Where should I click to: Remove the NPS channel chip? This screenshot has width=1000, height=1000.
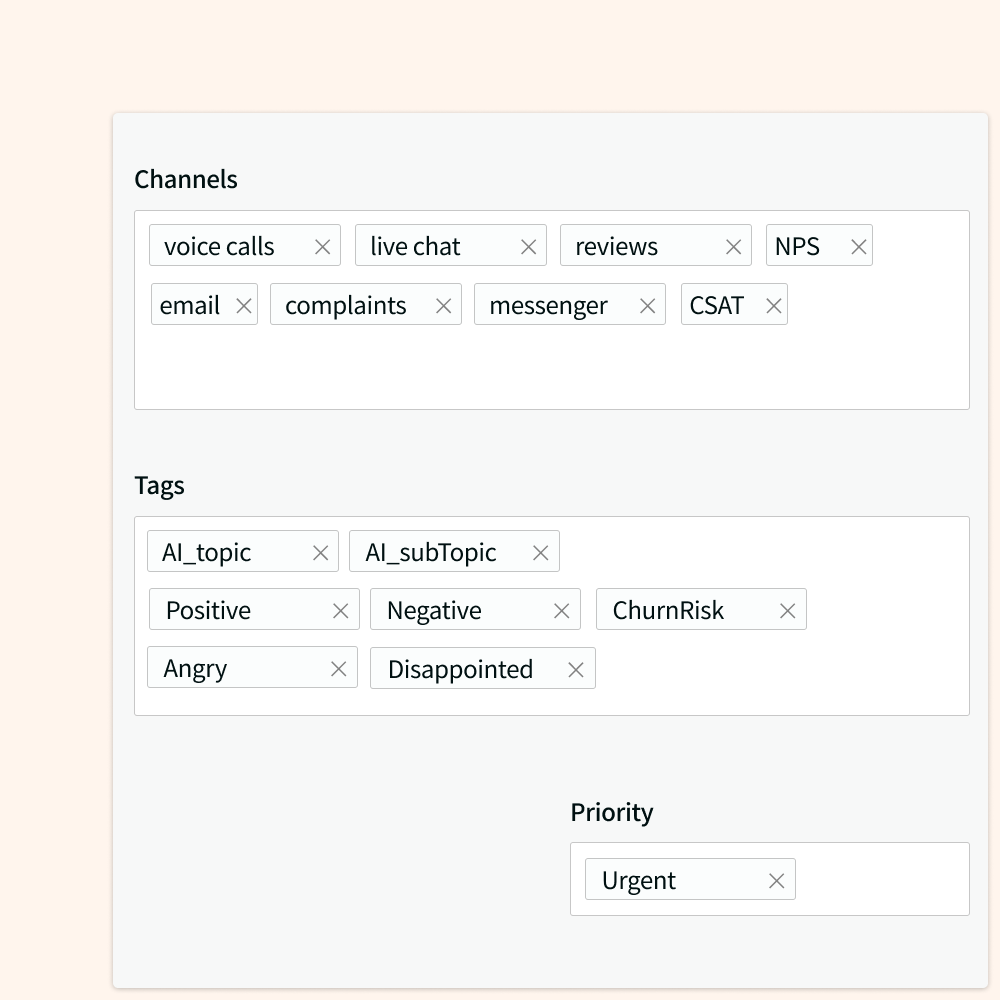pos(857,245)
